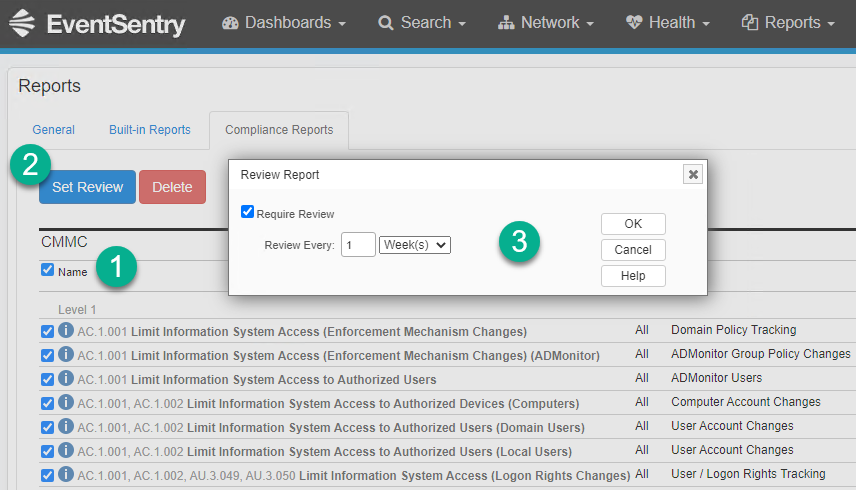Viewport: 856px width, 490px height.
Task: Open info icon for Enforcement Mechanism Changes row
Action: pyautogui.click(x=66, y=330)
